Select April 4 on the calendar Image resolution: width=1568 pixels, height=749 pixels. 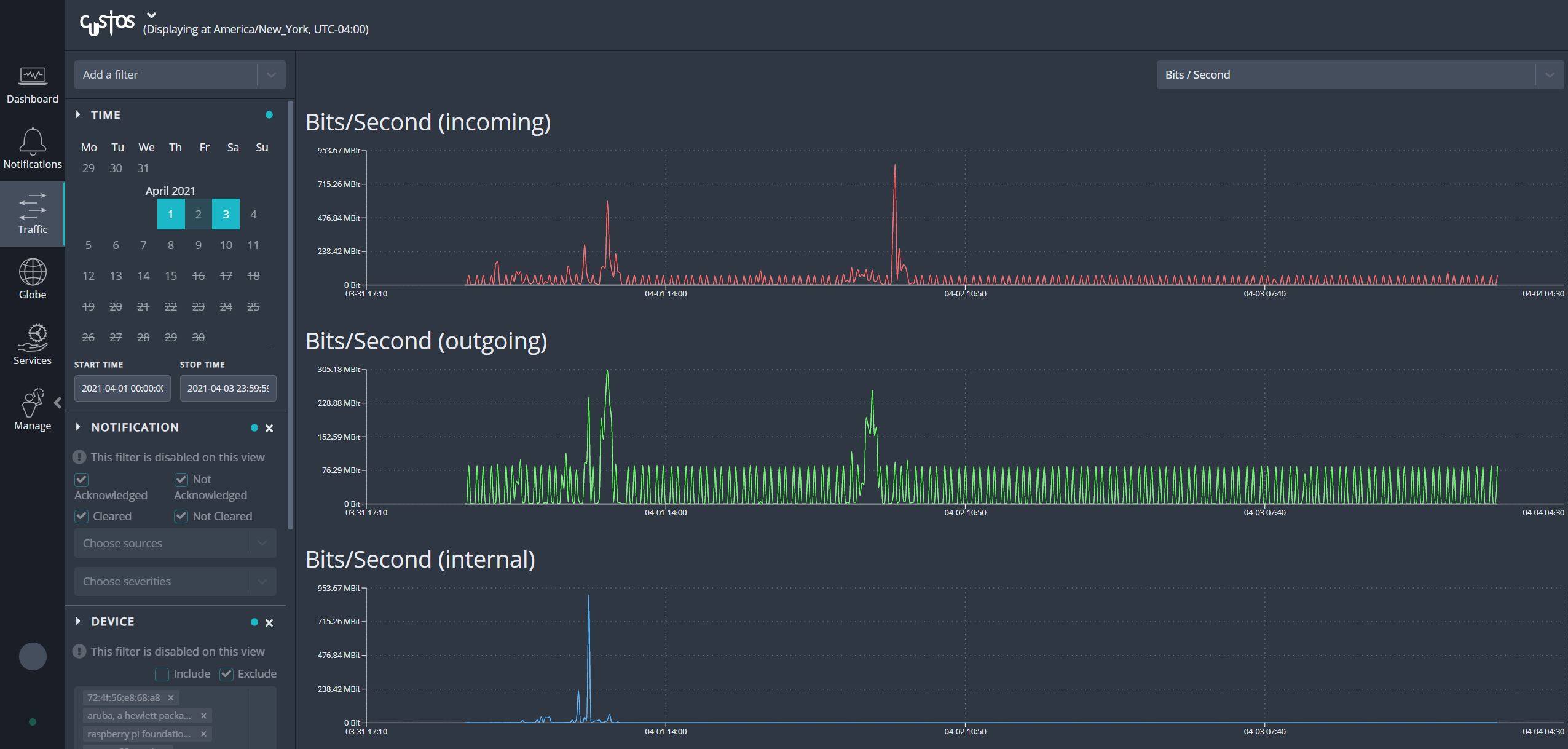[253, 214]
